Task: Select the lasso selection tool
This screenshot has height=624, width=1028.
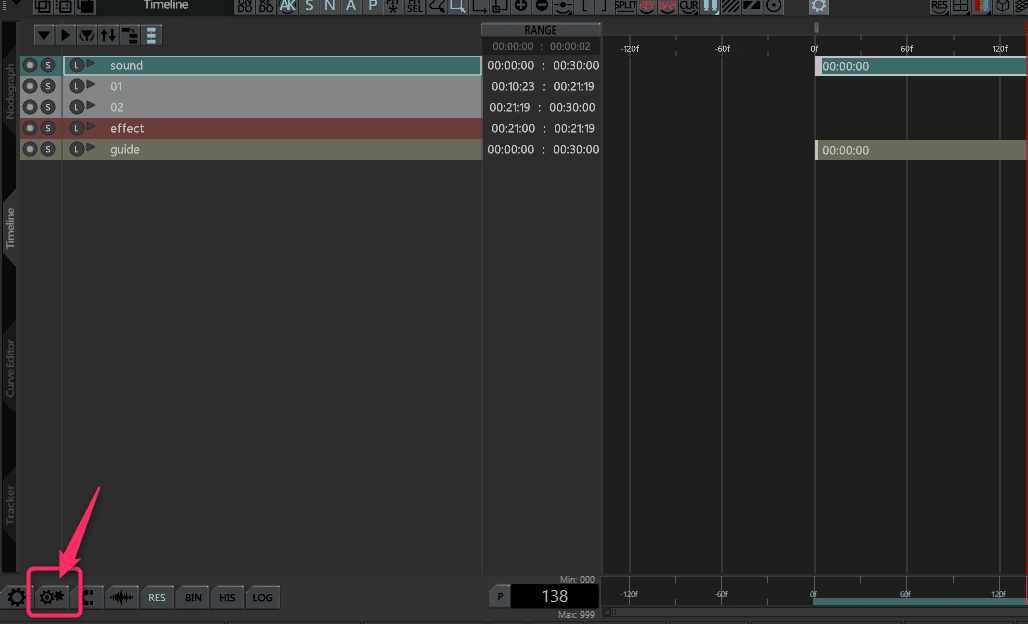Action: [436, 7]
